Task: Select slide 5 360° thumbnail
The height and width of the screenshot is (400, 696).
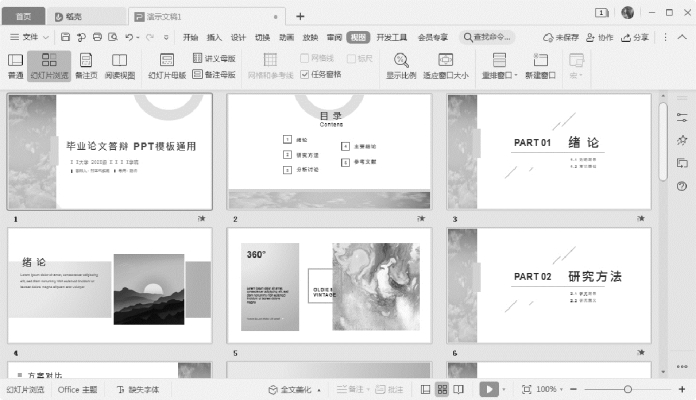Action: pos(329,285)
